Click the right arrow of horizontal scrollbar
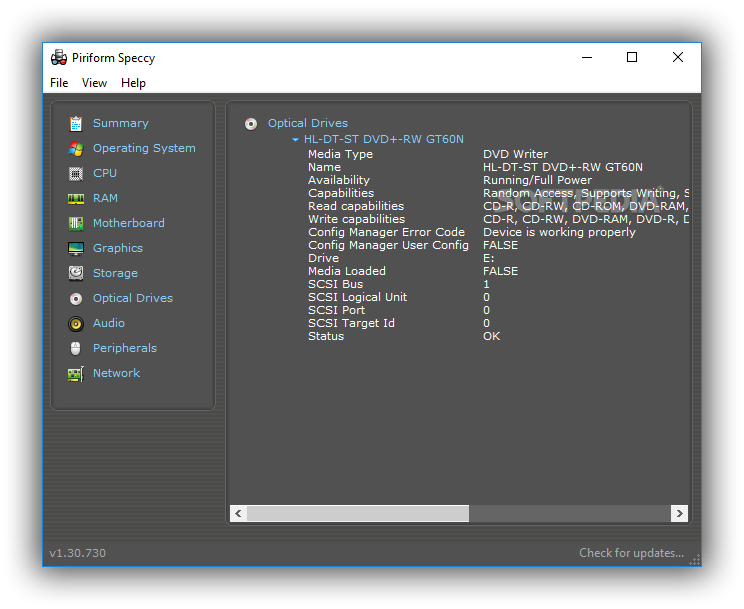 (x=679, y=513)
